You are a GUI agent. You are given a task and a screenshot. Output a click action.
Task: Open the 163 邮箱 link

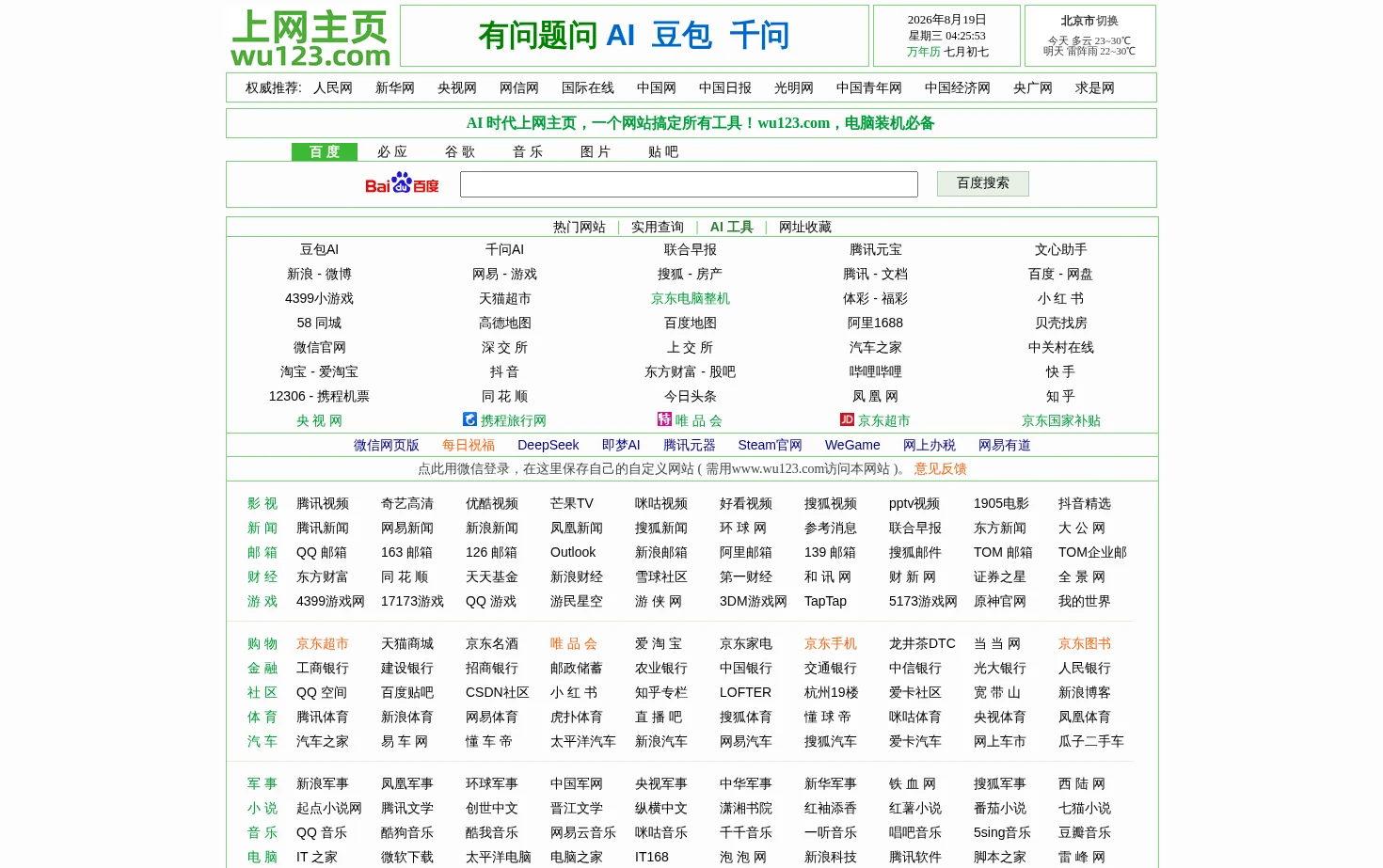(x=407, y=553)
